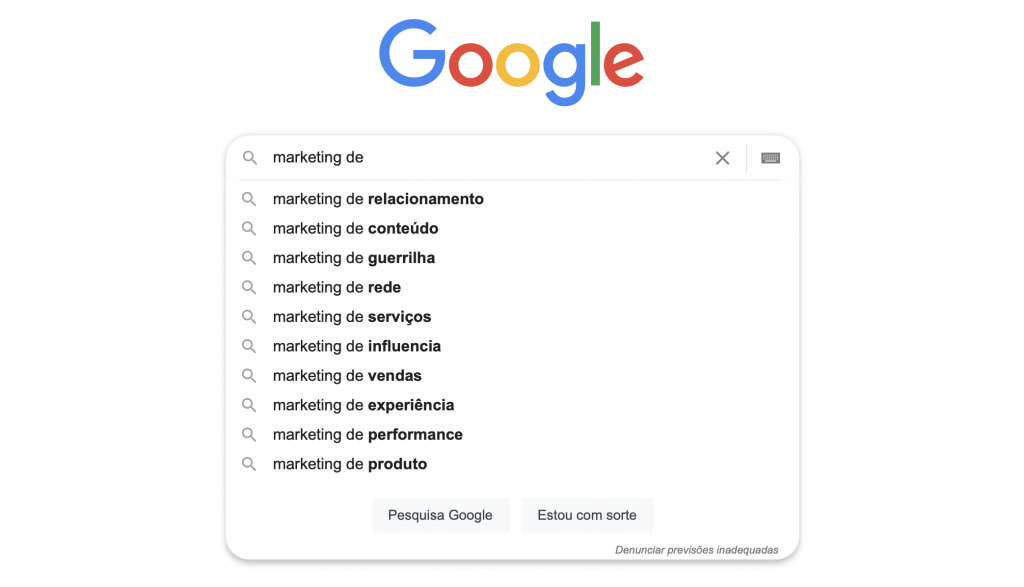Click magnifier icon beside serviços suggestion
Image resolution: width=1024 pixels, height=587 pixels.
click(250, 317)
